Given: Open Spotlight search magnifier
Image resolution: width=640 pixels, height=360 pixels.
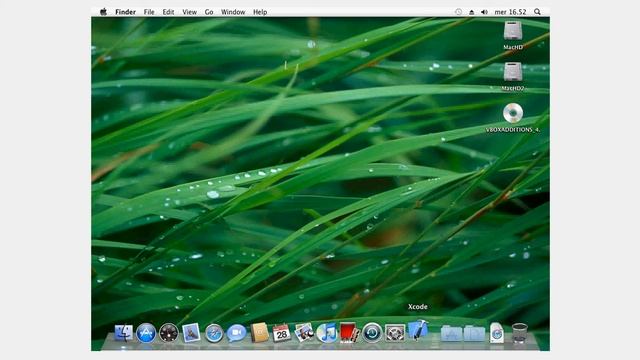Looking at the screenshot, I should click(x=537, y=12).
